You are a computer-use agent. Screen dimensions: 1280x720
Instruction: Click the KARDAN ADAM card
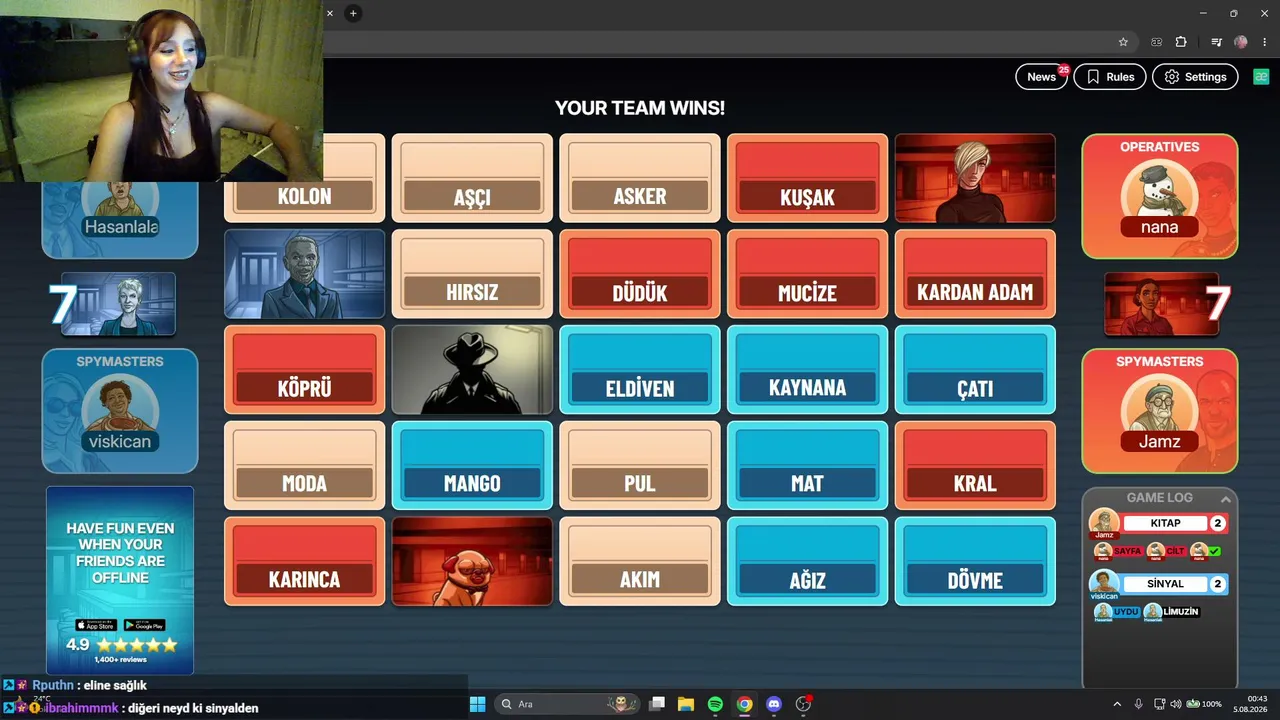point(975,274)
